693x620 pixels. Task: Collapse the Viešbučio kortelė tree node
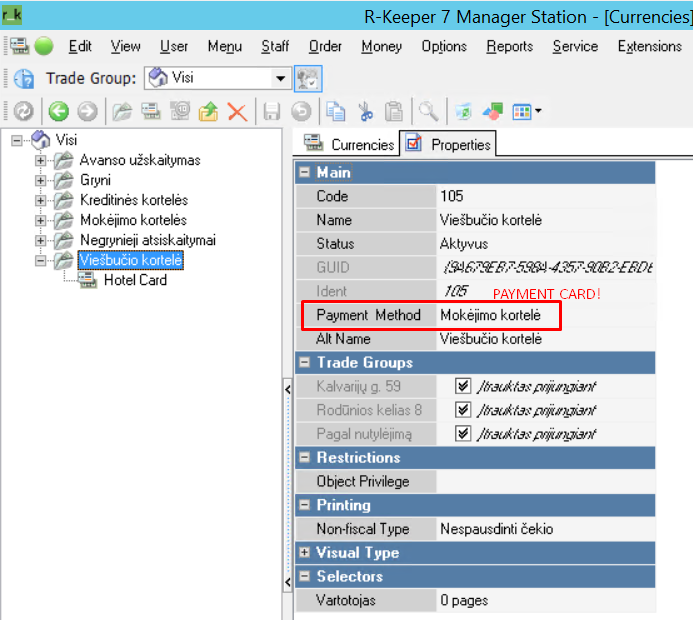(x=40, y=260)
